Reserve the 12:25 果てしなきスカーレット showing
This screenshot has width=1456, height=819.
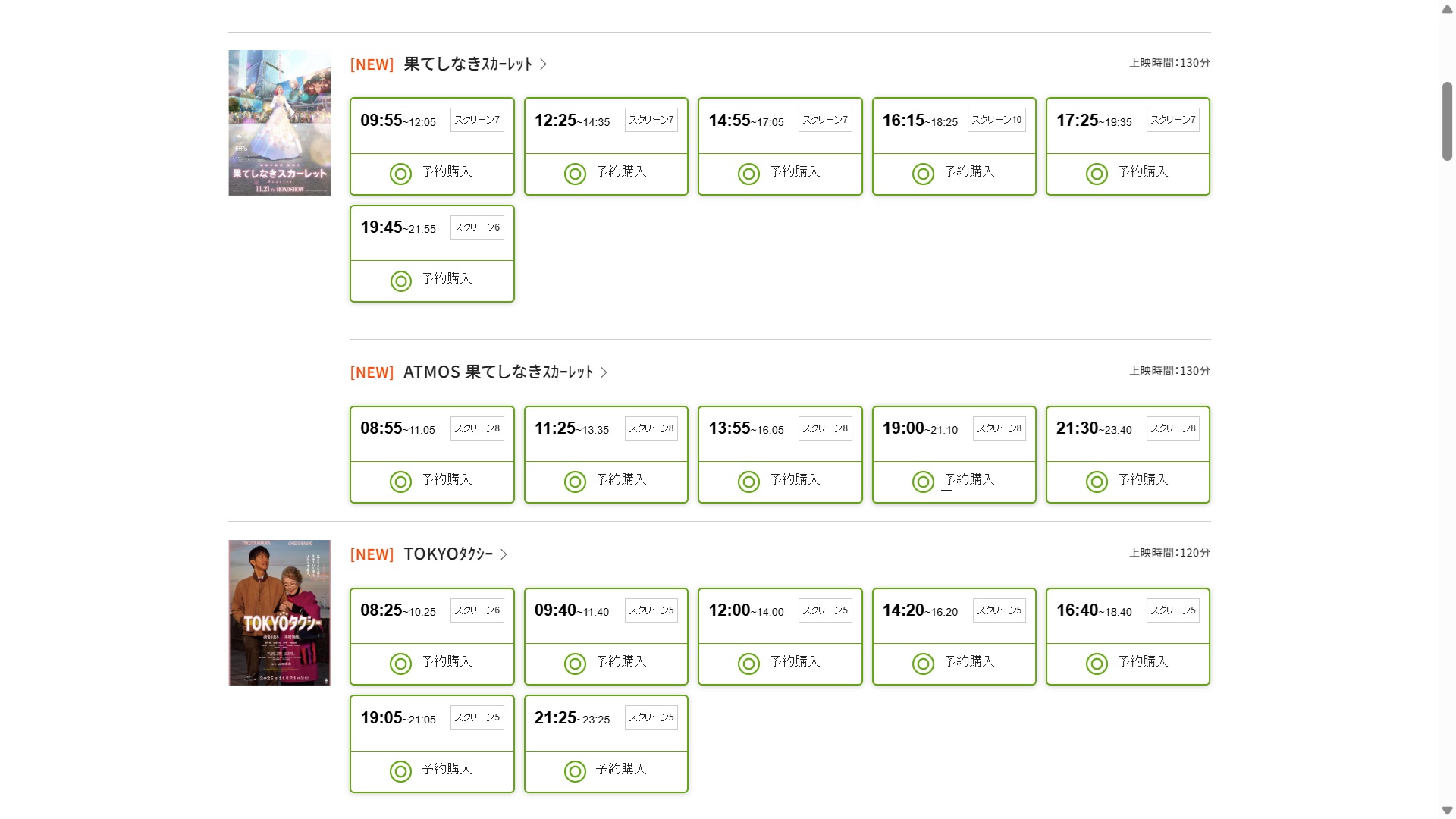point(606,174)
